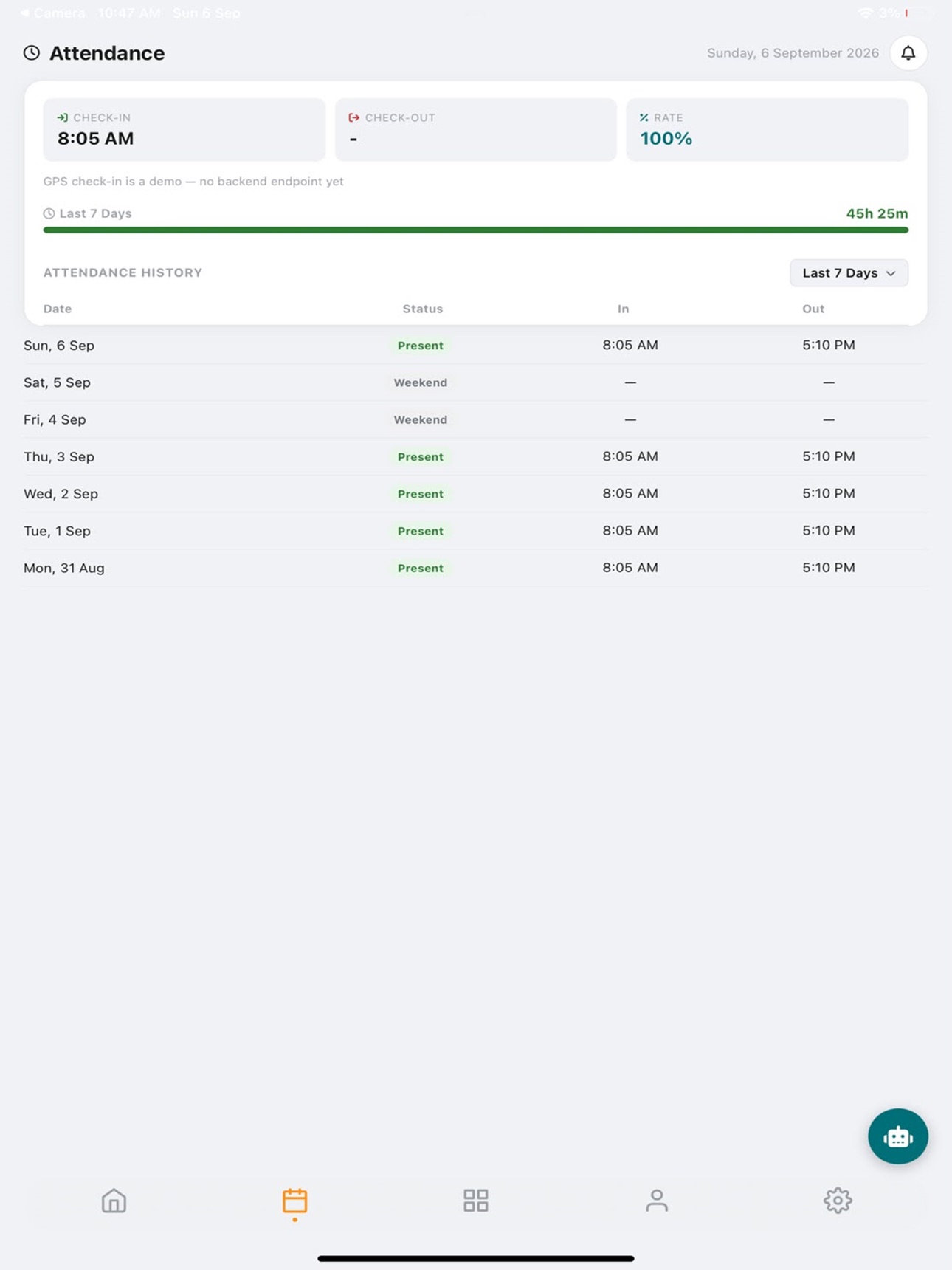Viewport: 952px width, 1270px height.
Task: Go to Home tab in bottom bar
Action: pyautogui.click(x=114, y=1201)
